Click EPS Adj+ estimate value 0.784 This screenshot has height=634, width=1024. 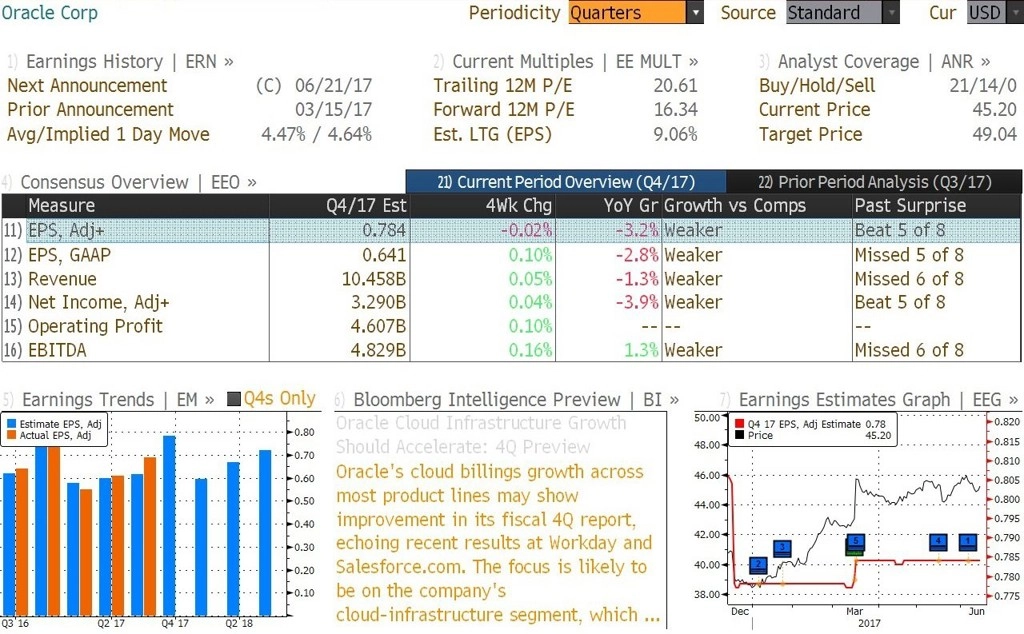pyautogui.click(x=384, y=230)
